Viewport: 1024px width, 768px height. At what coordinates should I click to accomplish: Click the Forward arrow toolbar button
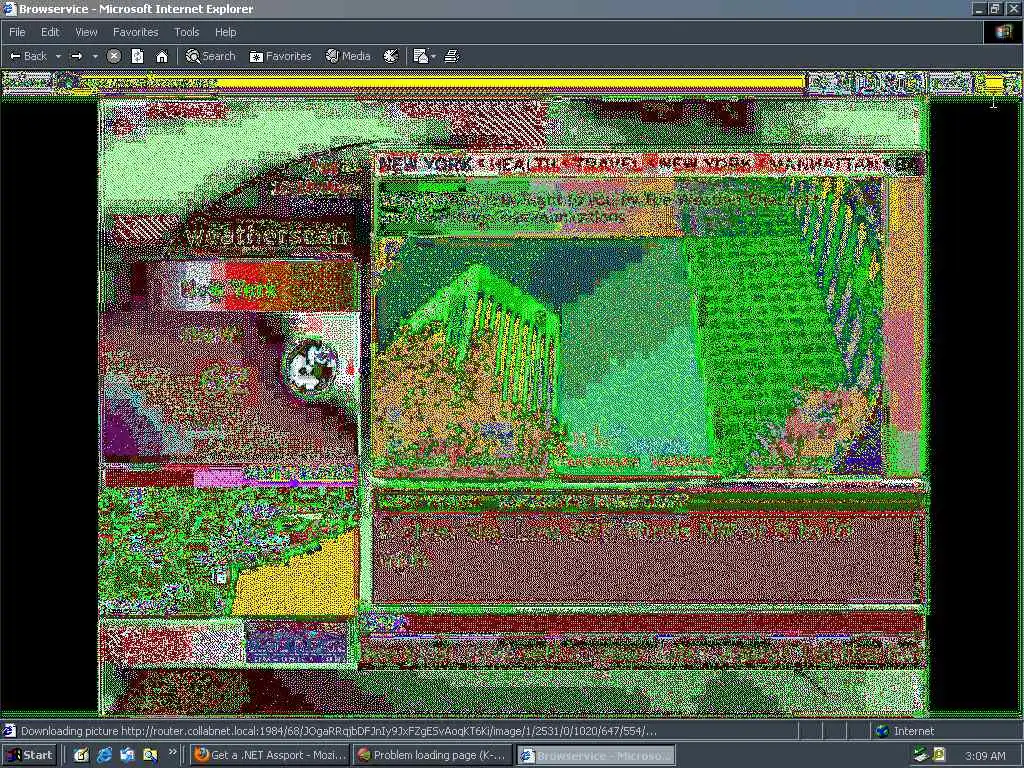click(77, 56)
